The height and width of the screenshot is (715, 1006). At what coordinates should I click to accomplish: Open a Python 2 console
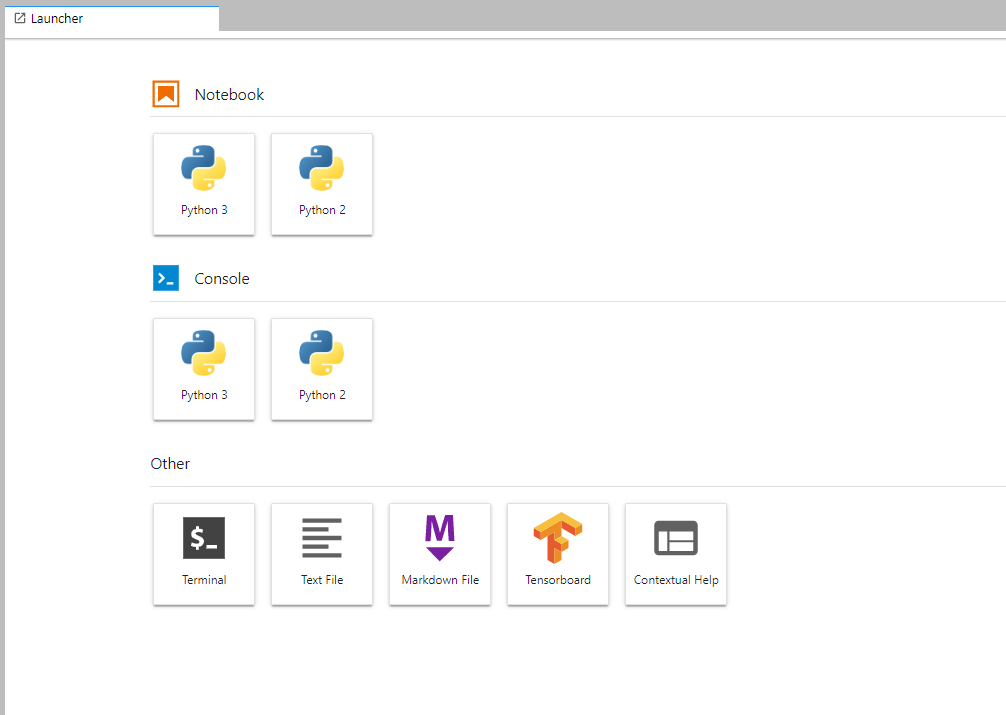pyautogui.click(x=322, y=369)
